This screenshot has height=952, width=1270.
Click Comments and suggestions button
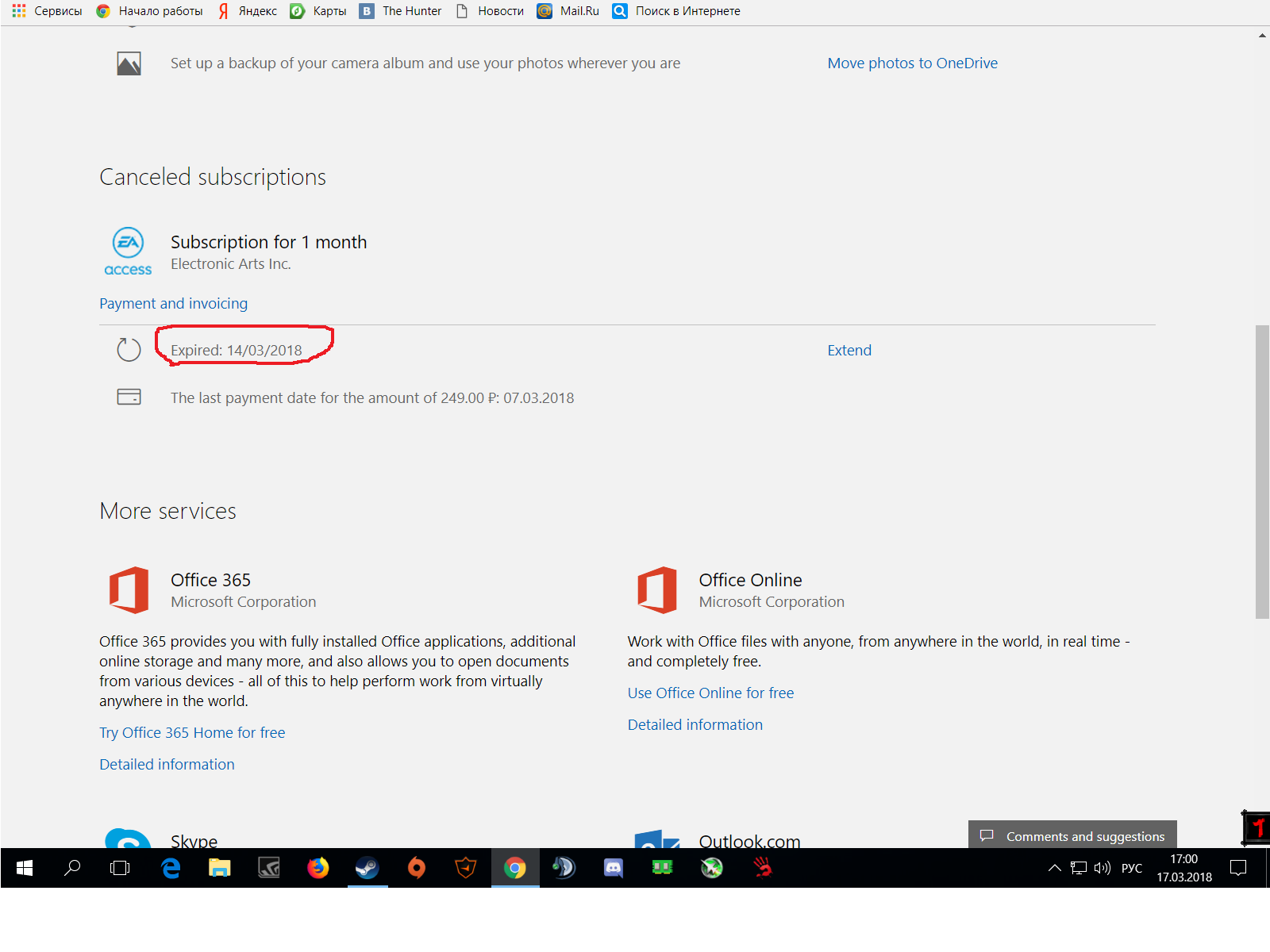click(x=1072, y=835)
